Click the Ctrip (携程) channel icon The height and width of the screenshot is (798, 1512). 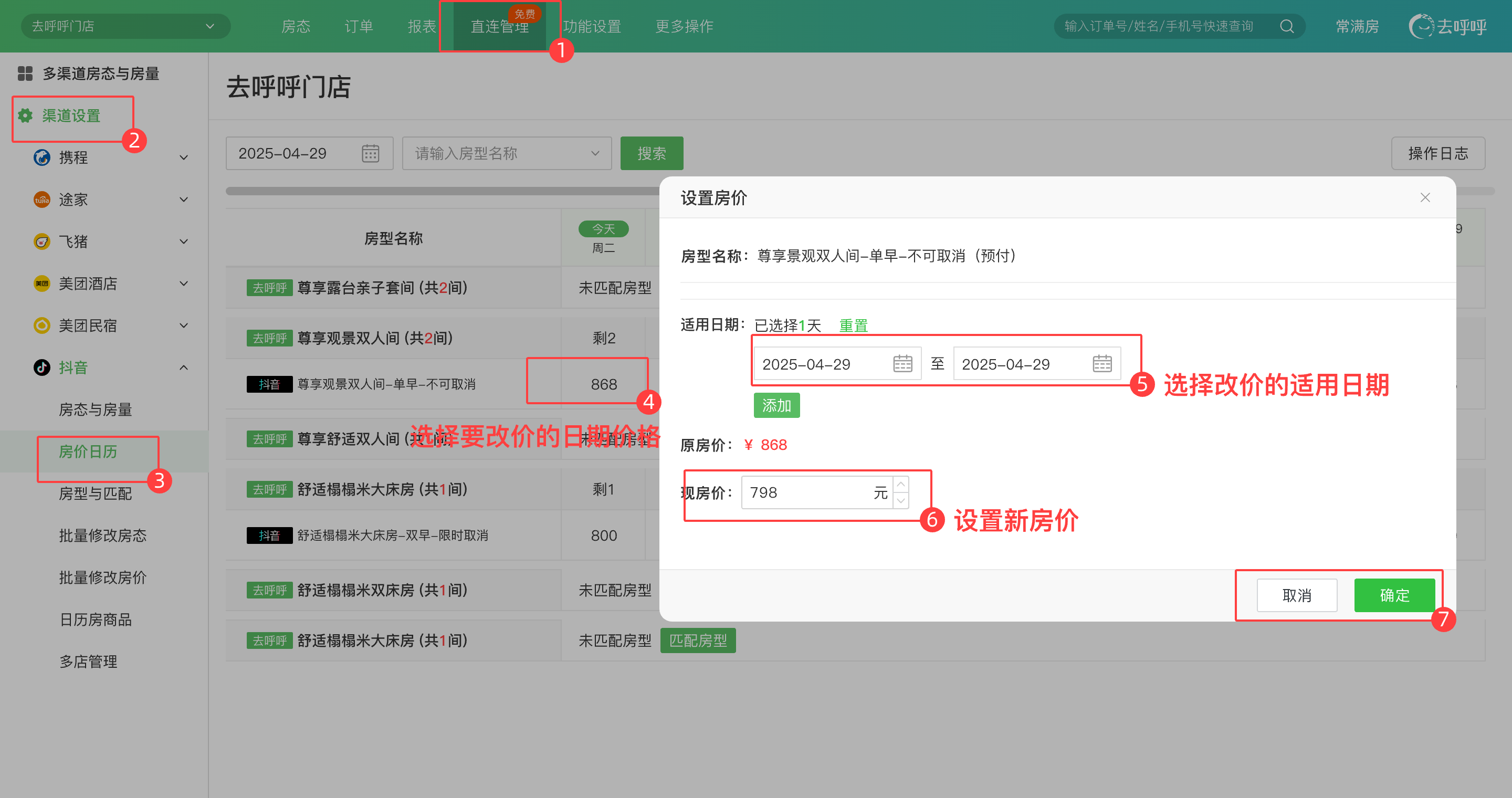[x=41, y=157]
